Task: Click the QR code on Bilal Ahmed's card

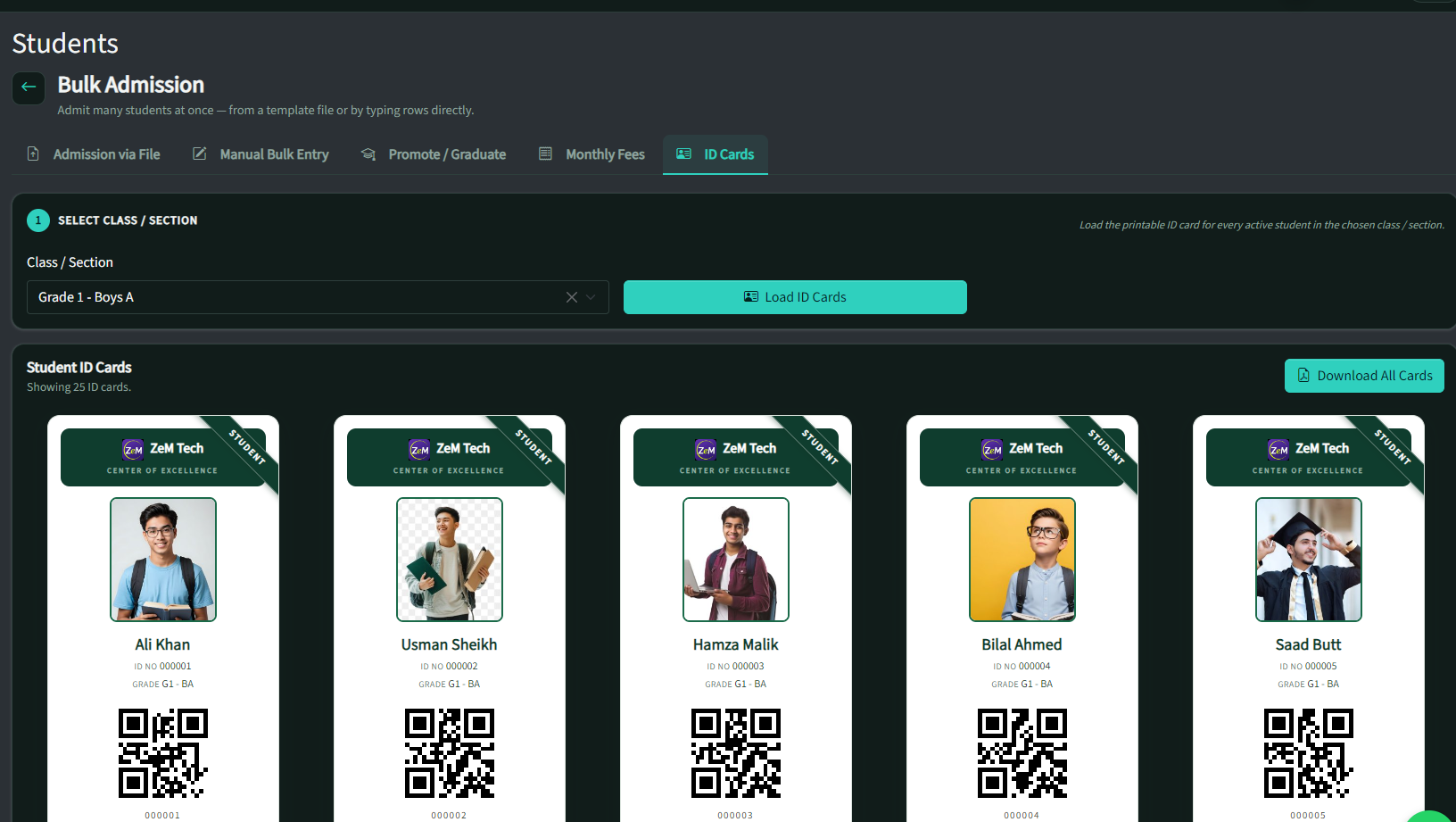Action: tap(1022, 753)
